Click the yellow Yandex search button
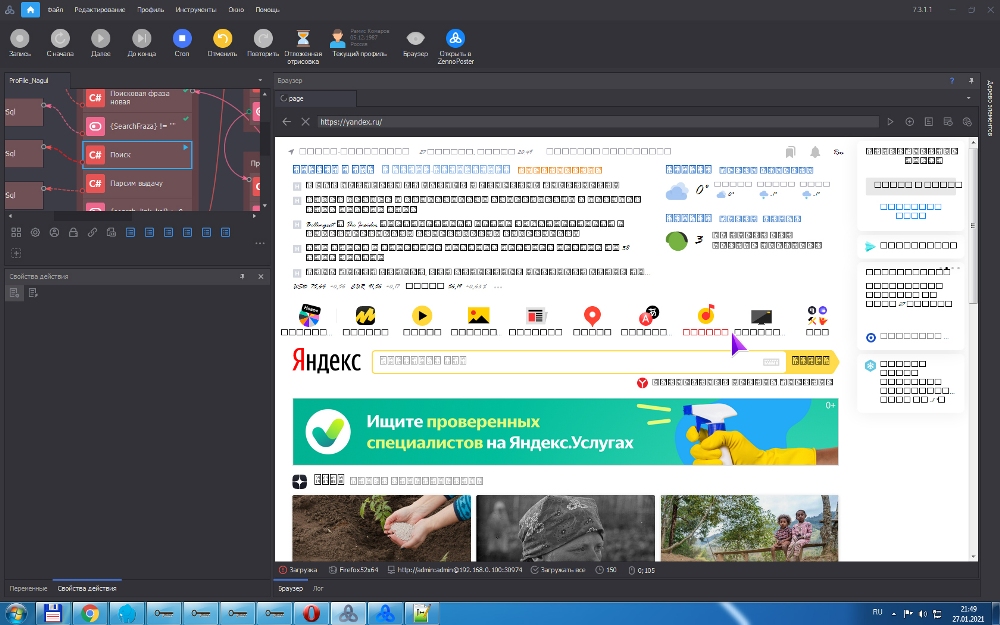This screenshot has height=625, width=1000. click(811, 361)
